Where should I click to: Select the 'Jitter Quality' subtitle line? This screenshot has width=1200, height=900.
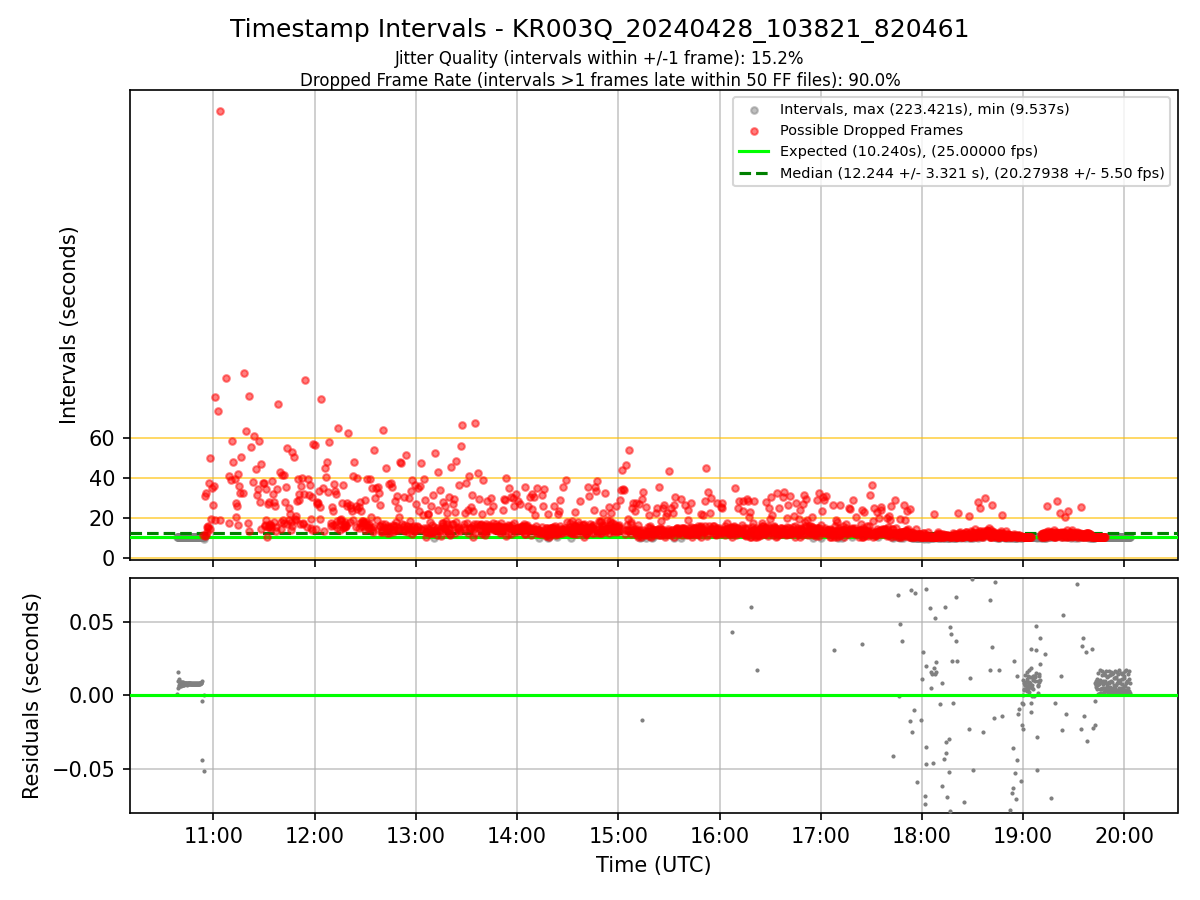pos(599,58)
